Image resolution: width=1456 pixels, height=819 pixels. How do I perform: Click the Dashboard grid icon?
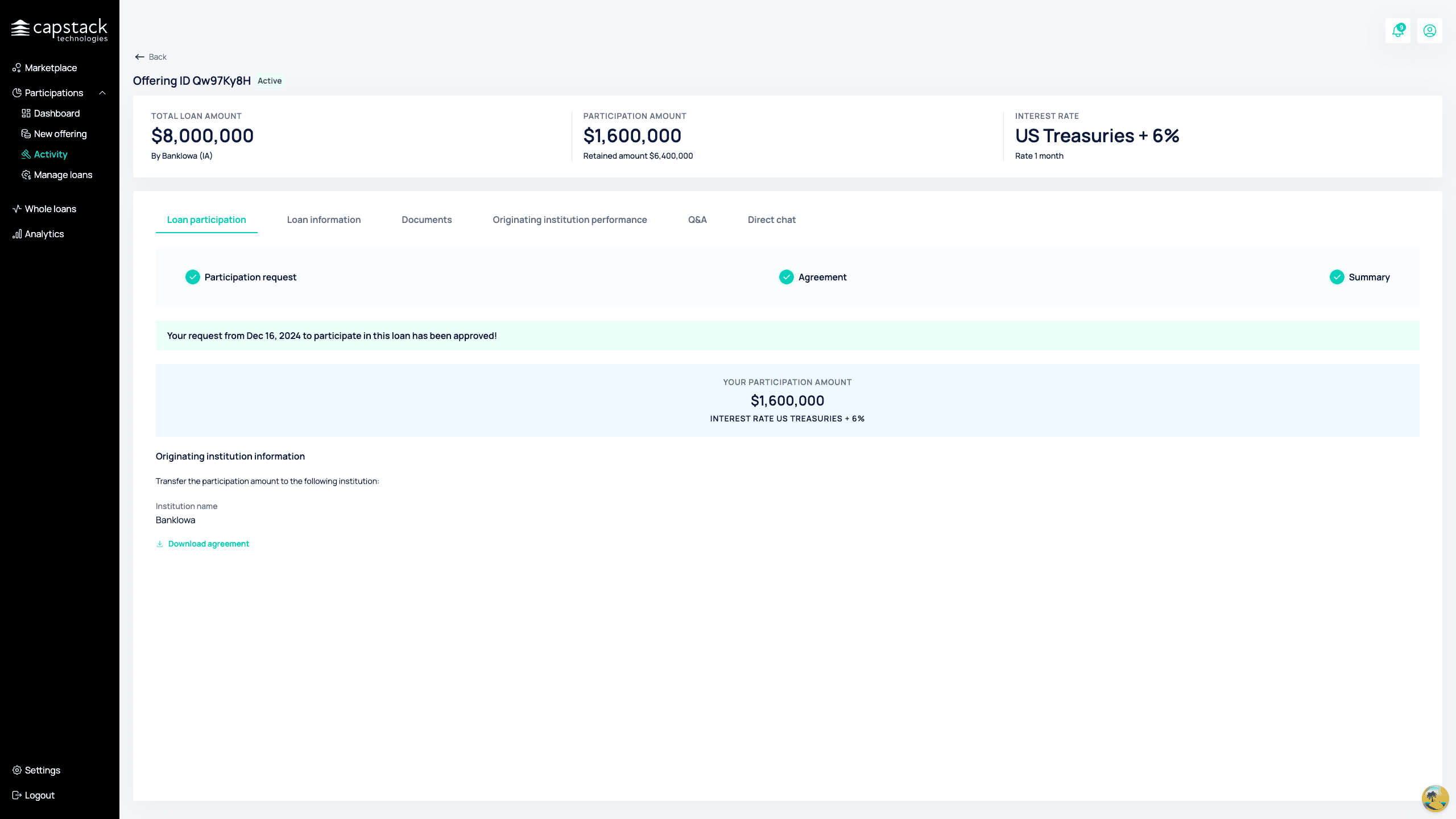26,113
